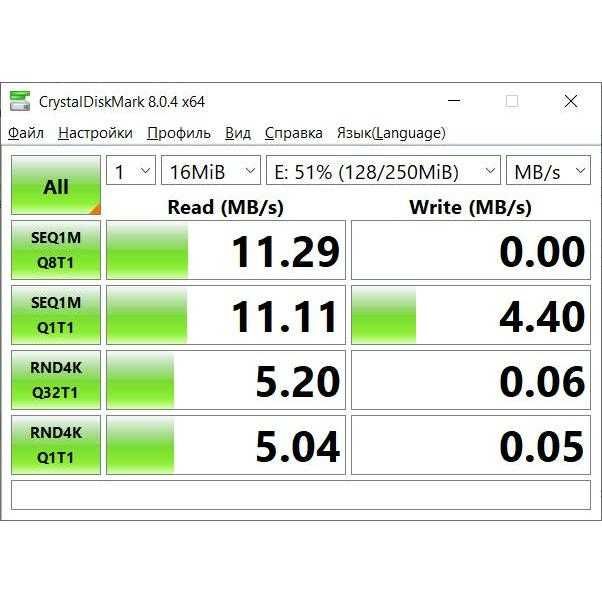Open the Настройки menu
602x602 pixels.
point(95,133)
